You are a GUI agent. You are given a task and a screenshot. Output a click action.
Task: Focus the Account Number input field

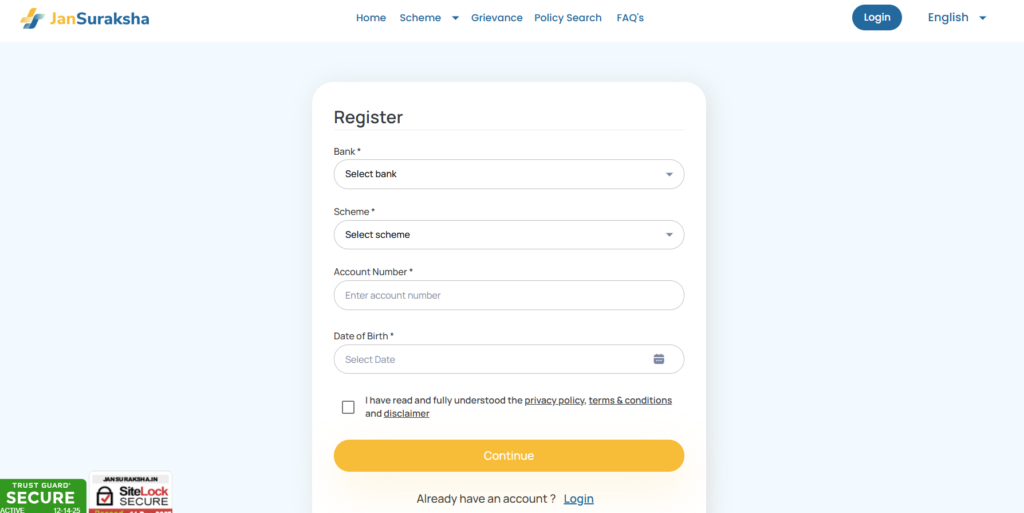click(x=508, y=296)
